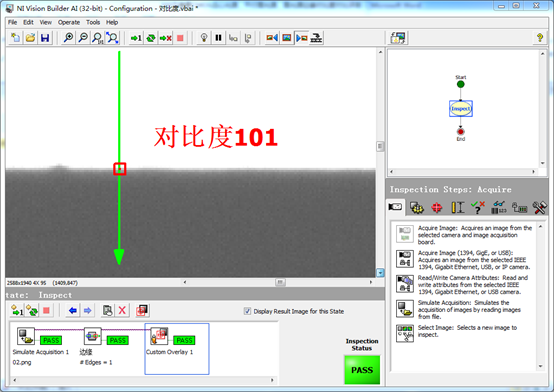The width and height of the screenshot is (554, 392).
Task: Select the Zoom to Fit icon
Action: coord(112,38)
